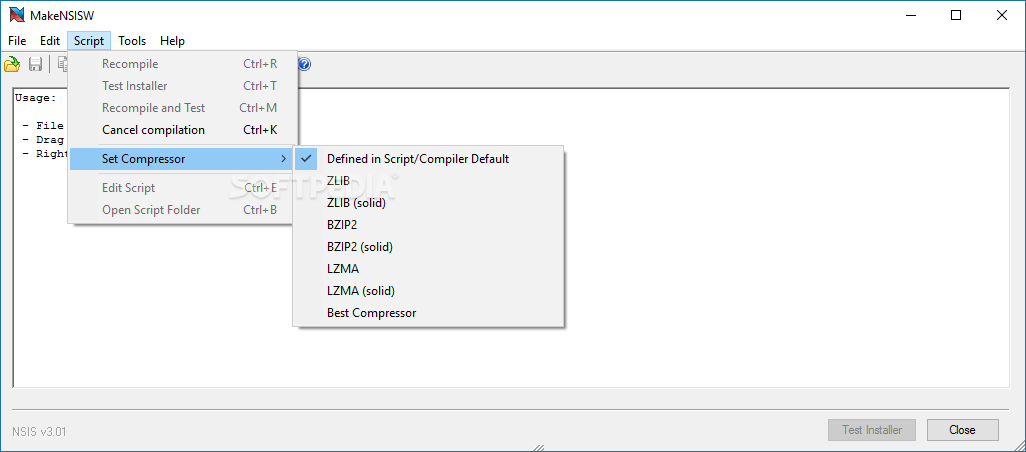
Task: Minimize the MakeNSISW window
Action: (x=910, y=15)
